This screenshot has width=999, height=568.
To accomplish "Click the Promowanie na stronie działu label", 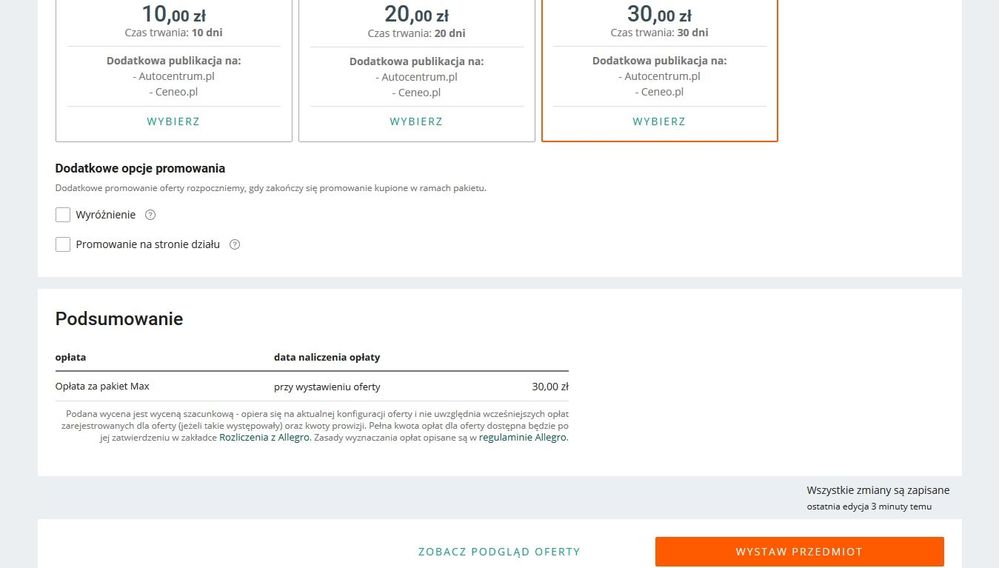I will pos(148,245).
